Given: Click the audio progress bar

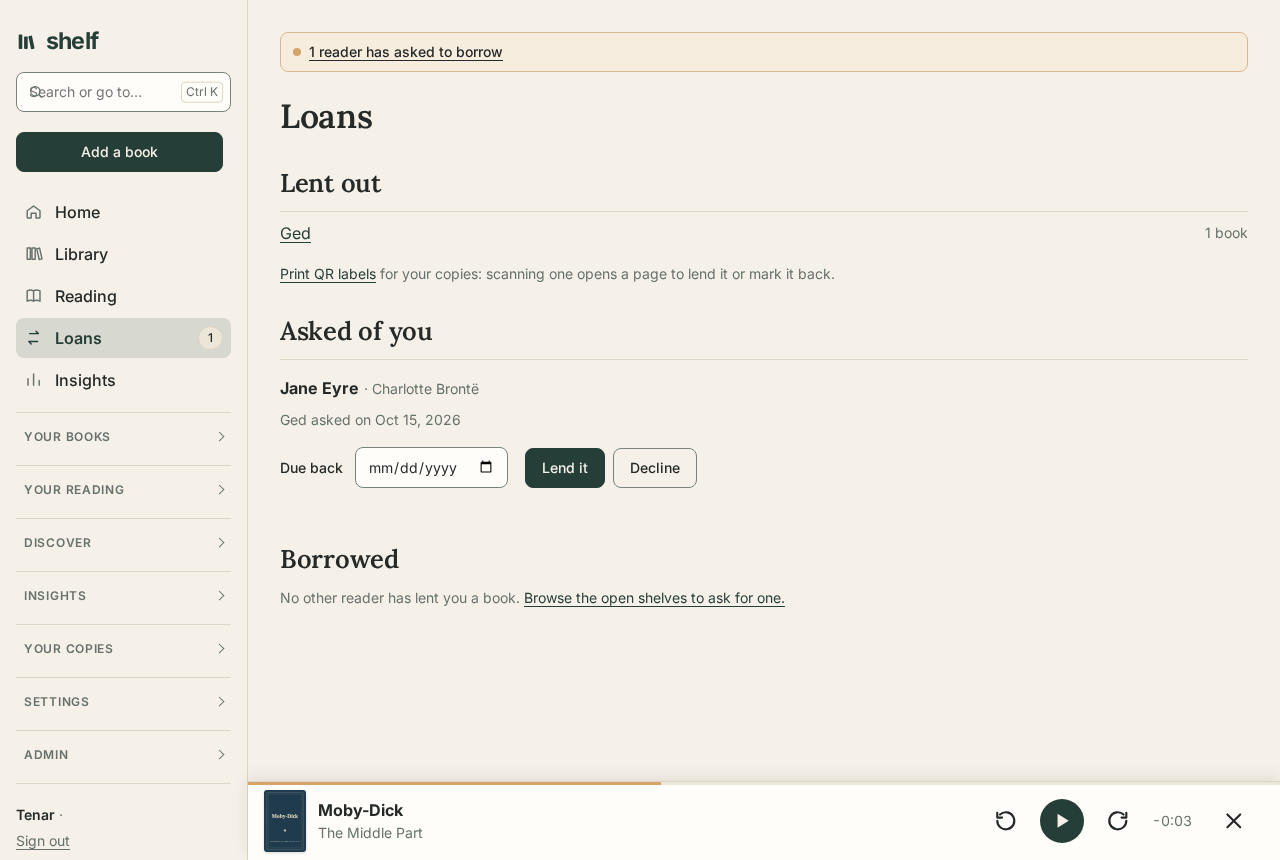Looking at the screenshot, I should click(764, 783).
